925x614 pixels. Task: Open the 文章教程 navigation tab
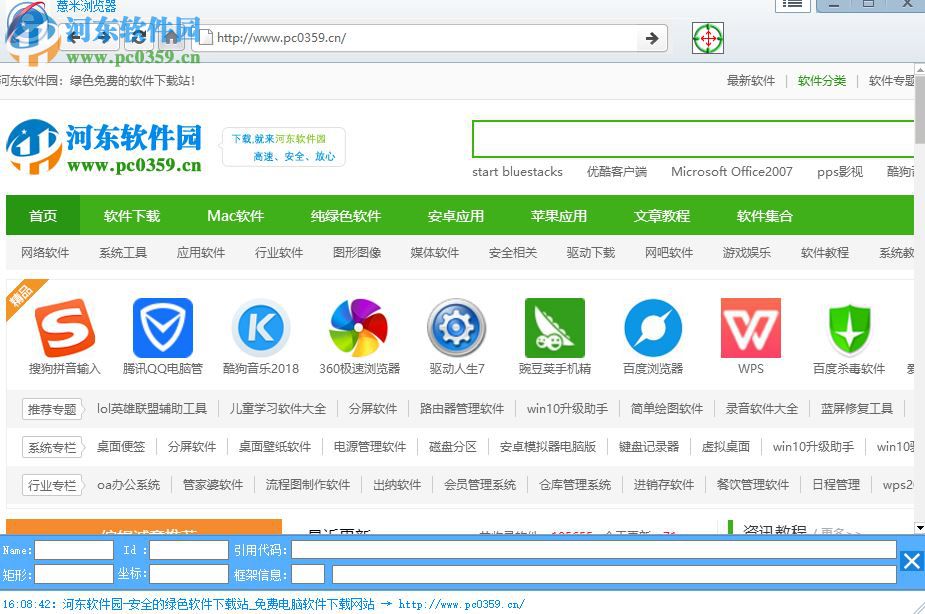(662, 216)
